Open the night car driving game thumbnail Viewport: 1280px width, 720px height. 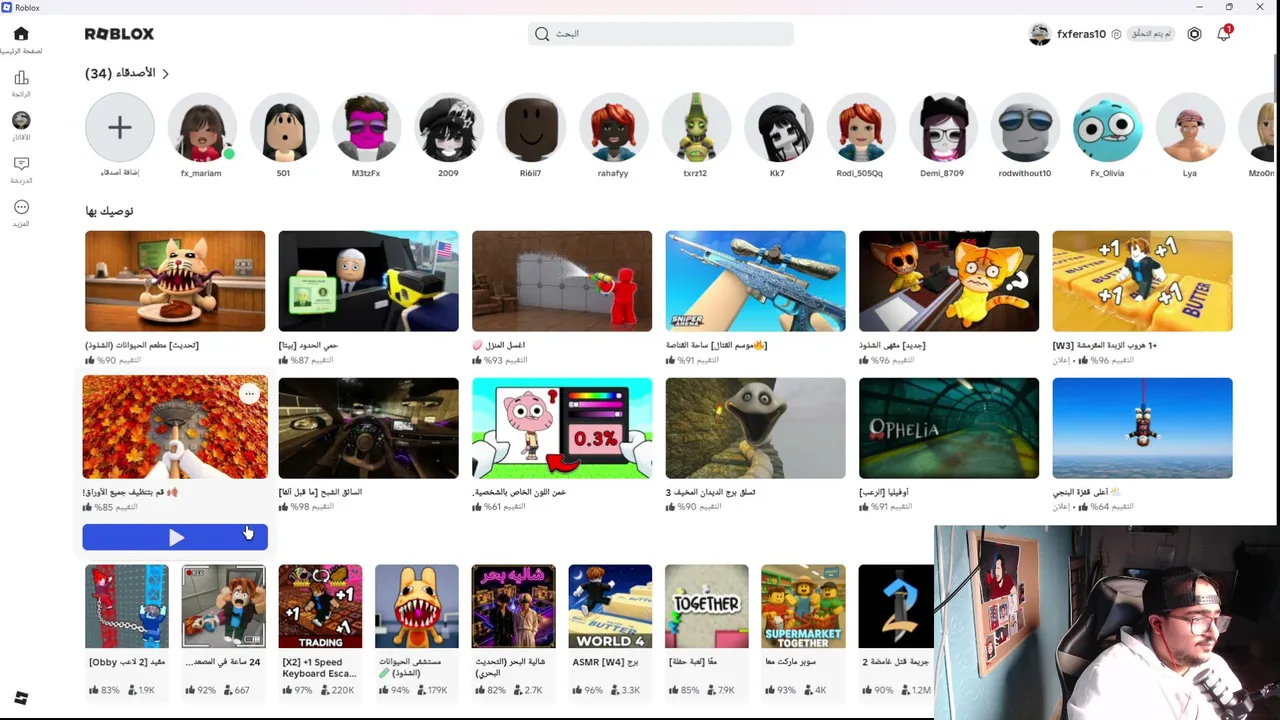[369, 428]
